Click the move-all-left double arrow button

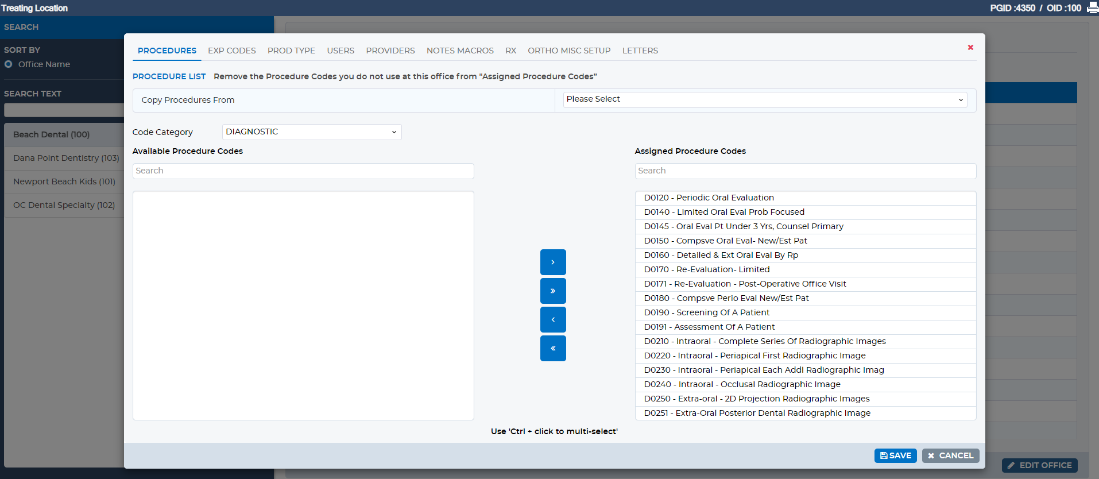(x=552, y=348)
